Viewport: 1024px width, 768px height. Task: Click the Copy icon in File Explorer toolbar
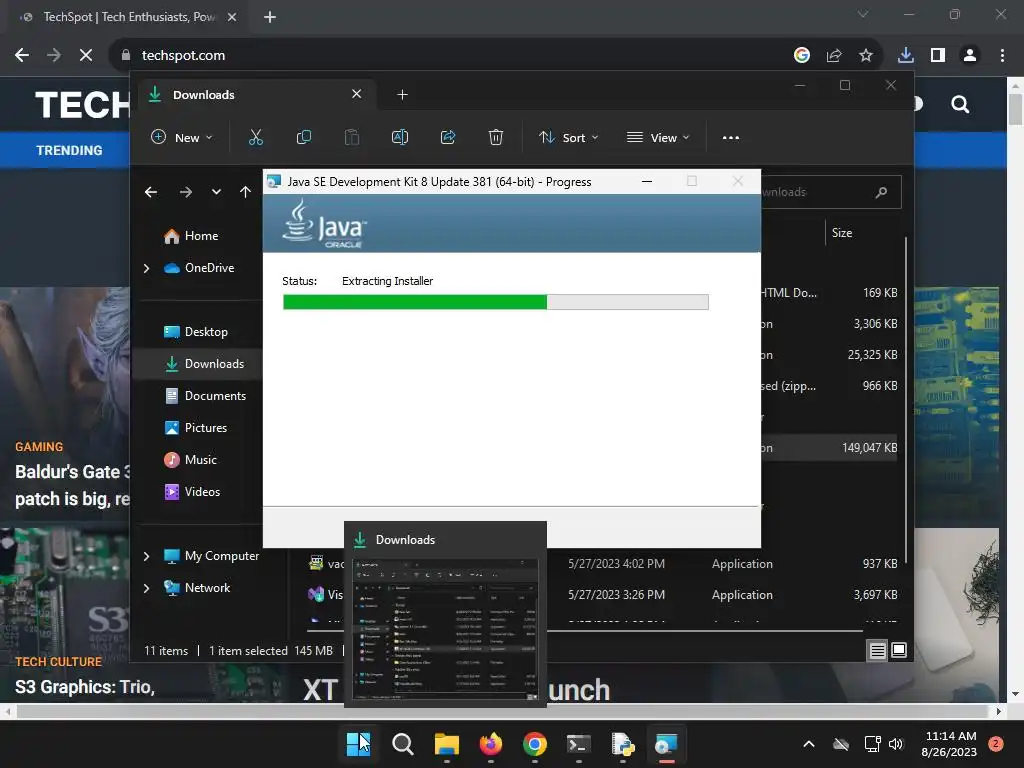pyautogui.click(x=304, y=137)
